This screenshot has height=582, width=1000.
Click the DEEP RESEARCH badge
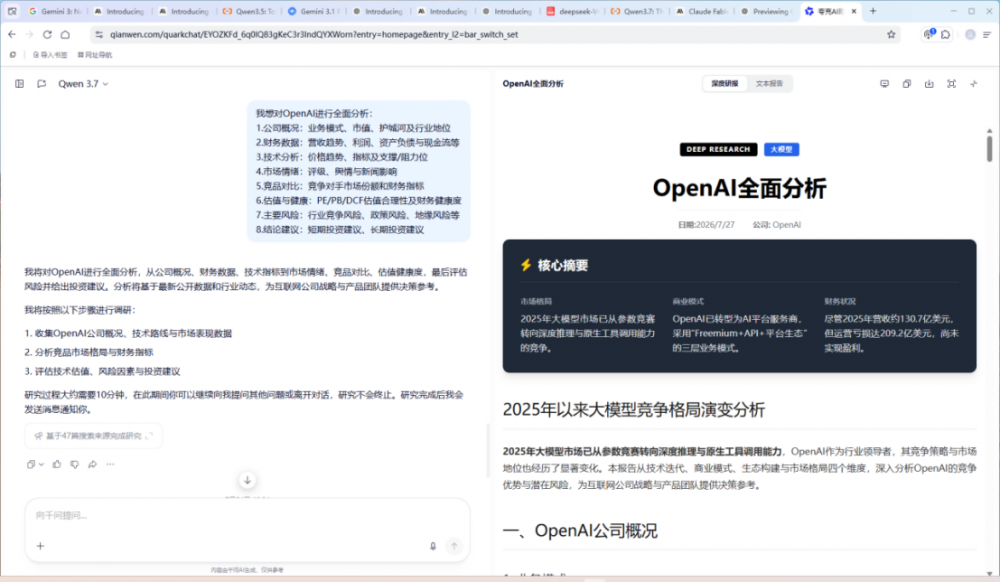point(718,149)
